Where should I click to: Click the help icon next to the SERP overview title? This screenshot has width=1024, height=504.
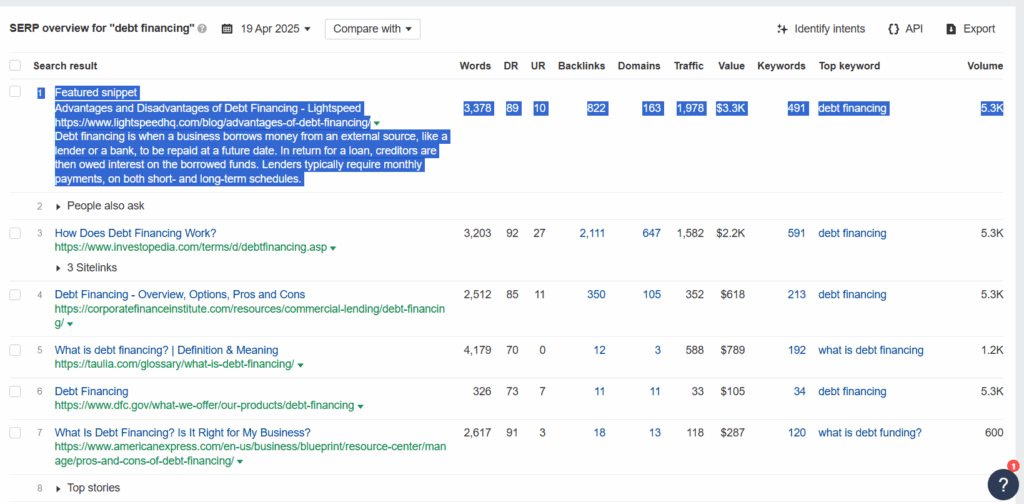[x=202, y=29]
